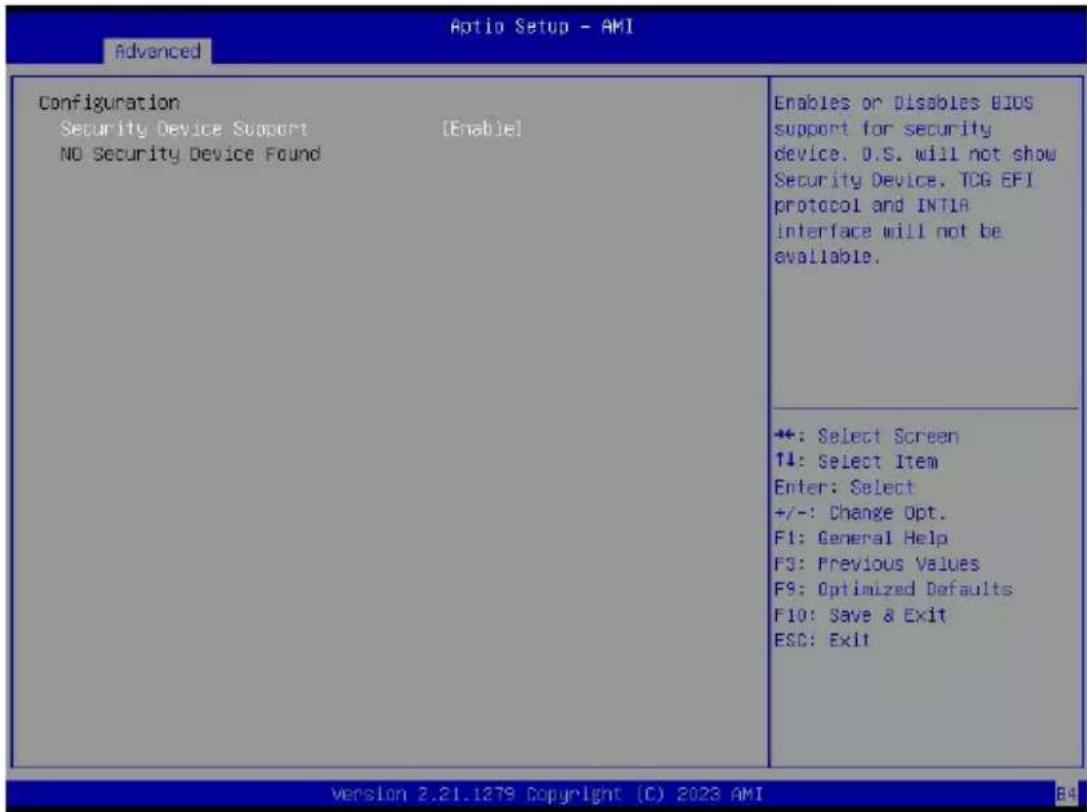The height and width of the screenshot is (812, 1087).
Task: Click the Aptio Setup - AMI title
Action: (x=541, y=26)
